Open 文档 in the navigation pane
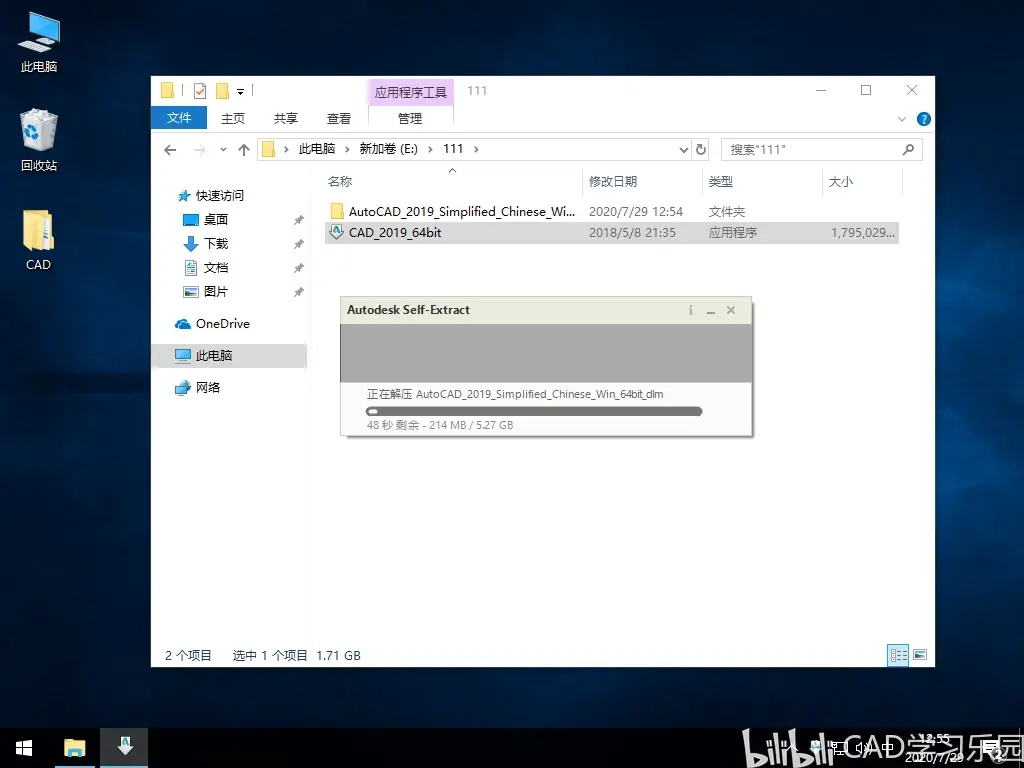Viewport: 1024px width, 768px height. 216,268
